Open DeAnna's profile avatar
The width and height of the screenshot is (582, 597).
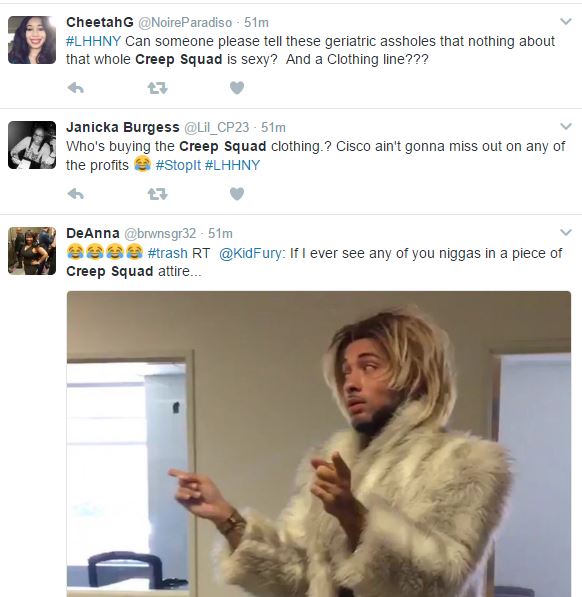click(x=32, y=251)
